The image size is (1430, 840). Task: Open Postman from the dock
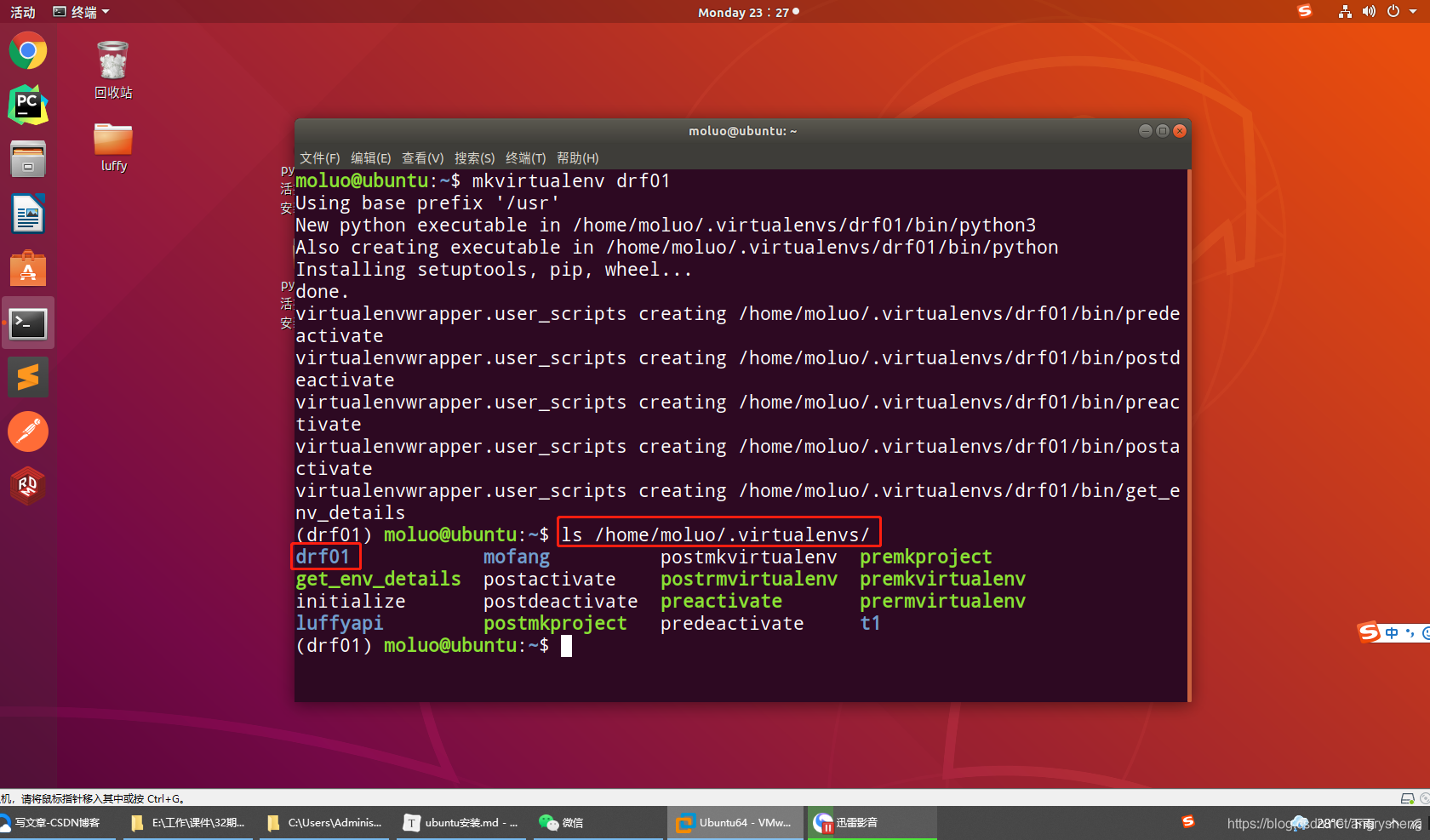pos(28,431)
